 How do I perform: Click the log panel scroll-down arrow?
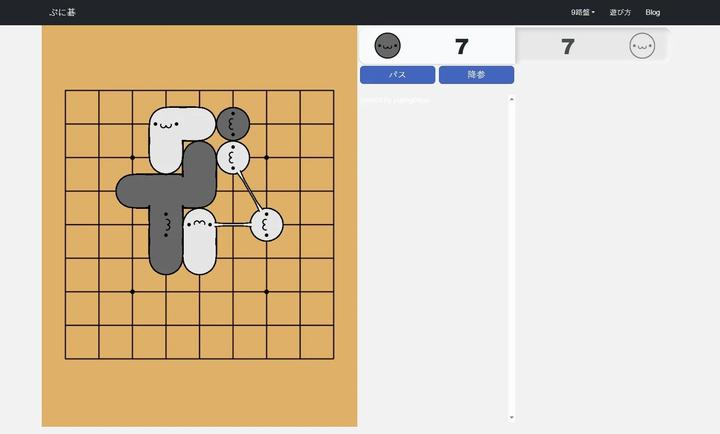(512, 417)
